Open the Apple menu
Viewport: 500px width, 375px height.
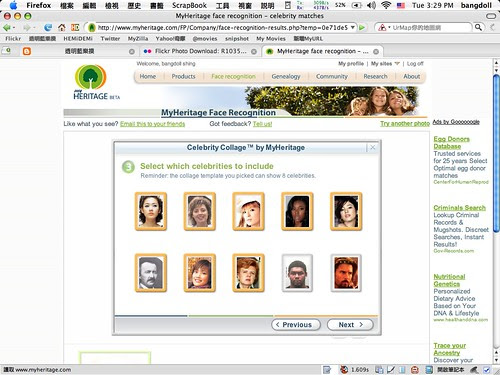click(14, 5)
